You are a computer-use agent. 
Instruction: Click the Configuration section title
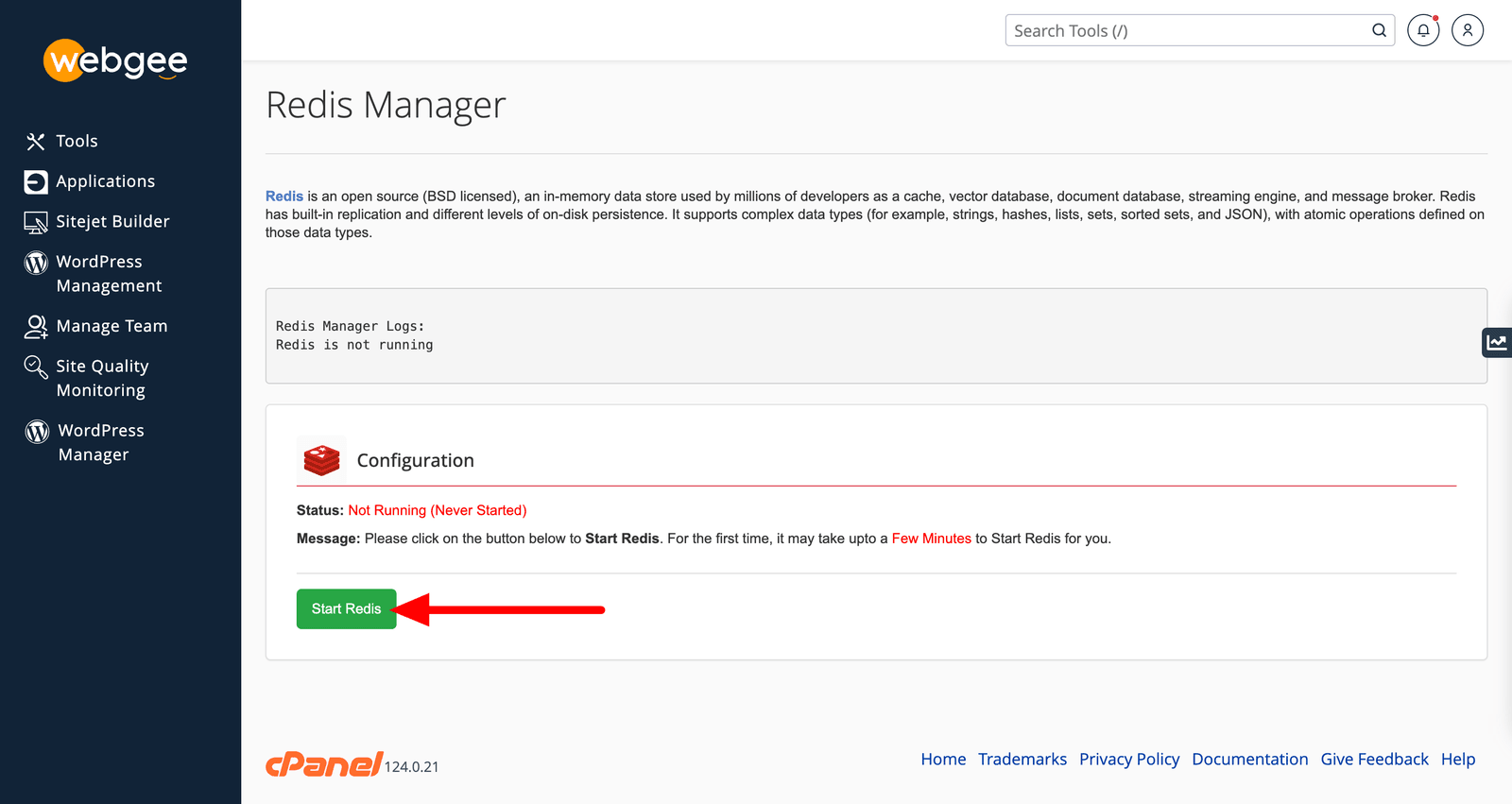416,460
